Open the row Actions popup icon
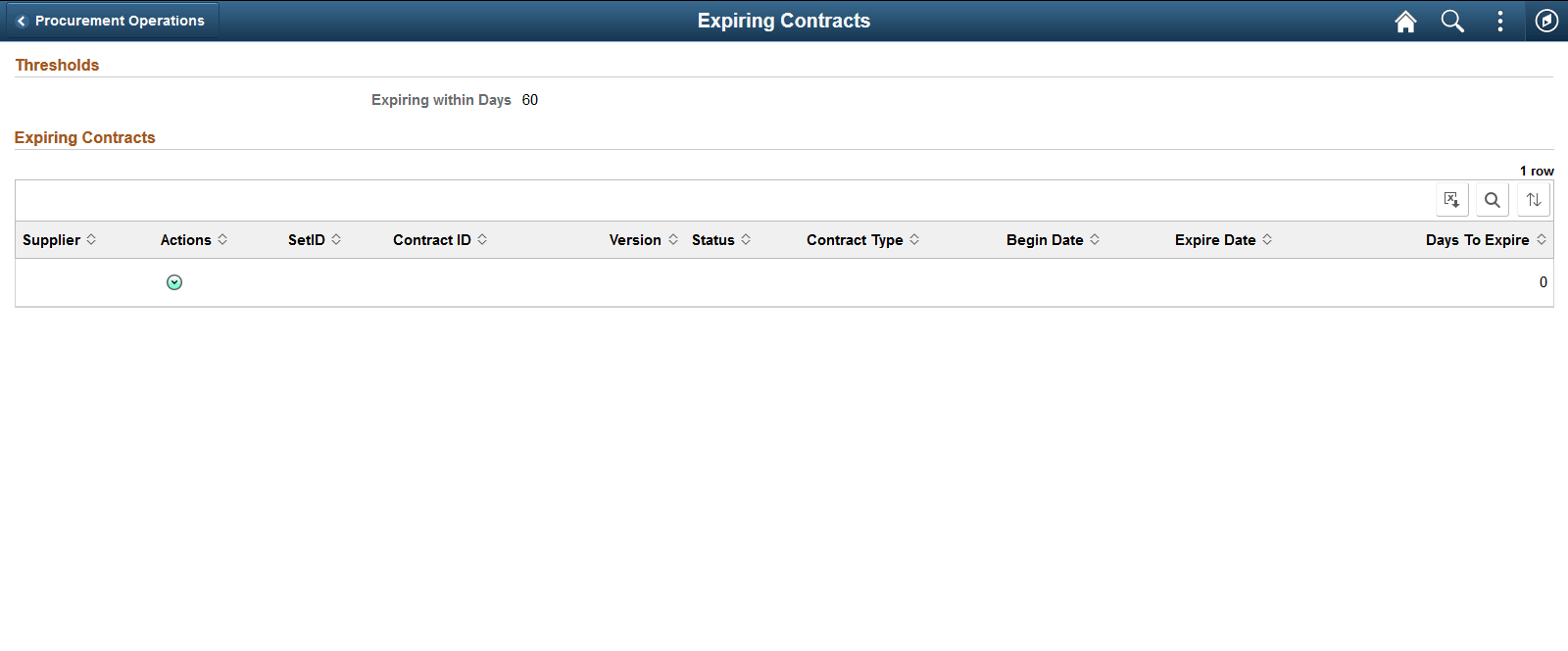Image resolution: width=1568 pixels, height=651 pixels. click(174, 282)
